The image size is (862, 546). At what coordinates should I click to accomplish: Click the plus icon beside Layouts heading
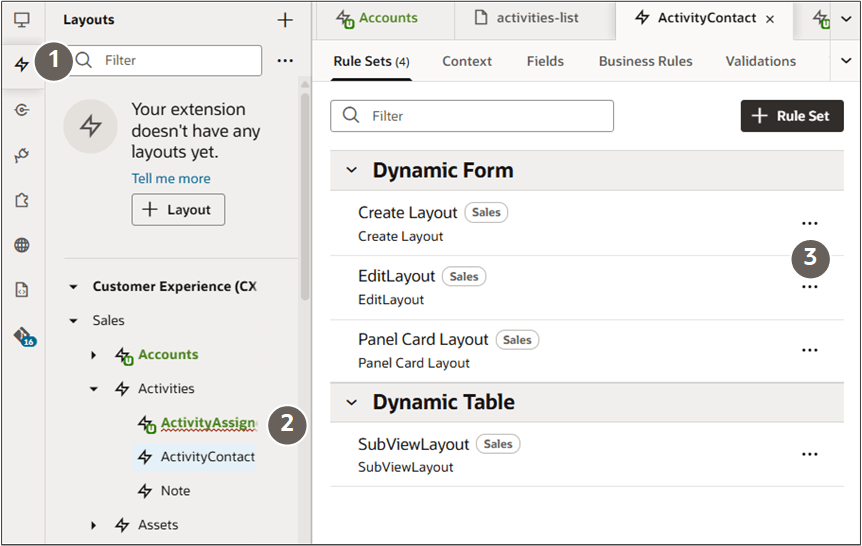(285, 20)
